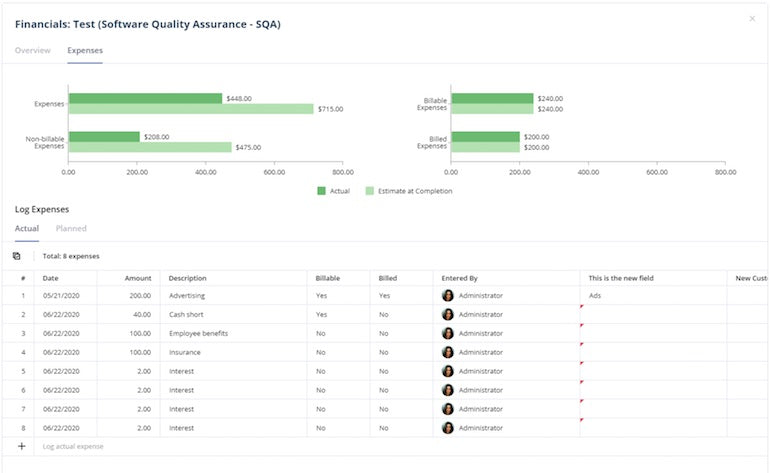Click Administrator avatar in Employee benefits row
Image resolution: width=770 pixels, height=473 pixels.
pos(448,333)
